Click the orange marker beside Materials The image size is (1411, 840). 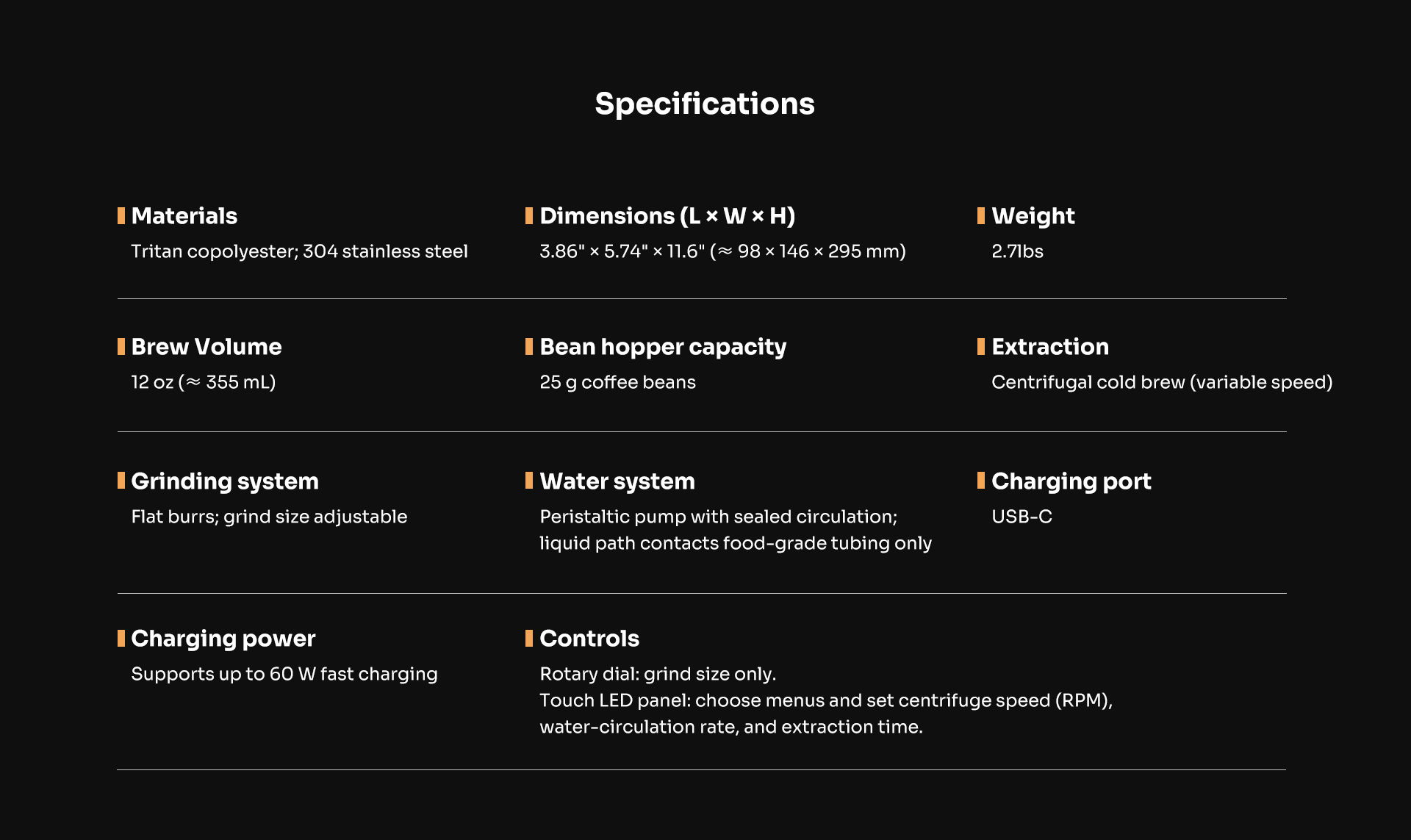(121, 215)
